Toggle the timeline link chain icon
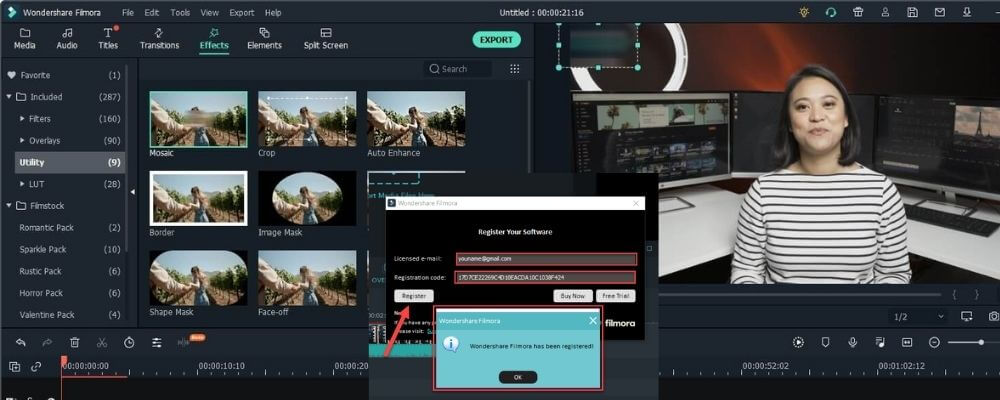The height and width of the screenshot is (400, 1000). click(36, 367)
